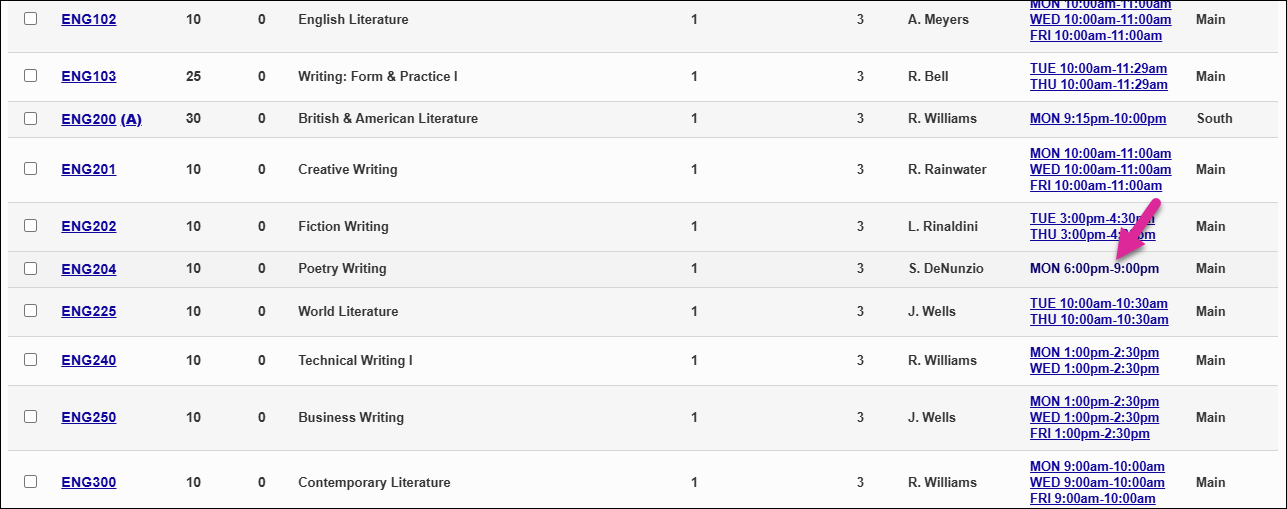Follow the ENG225 World Literature link
The width and height of the screenshot is (1287, 509).
coord(89,311)
